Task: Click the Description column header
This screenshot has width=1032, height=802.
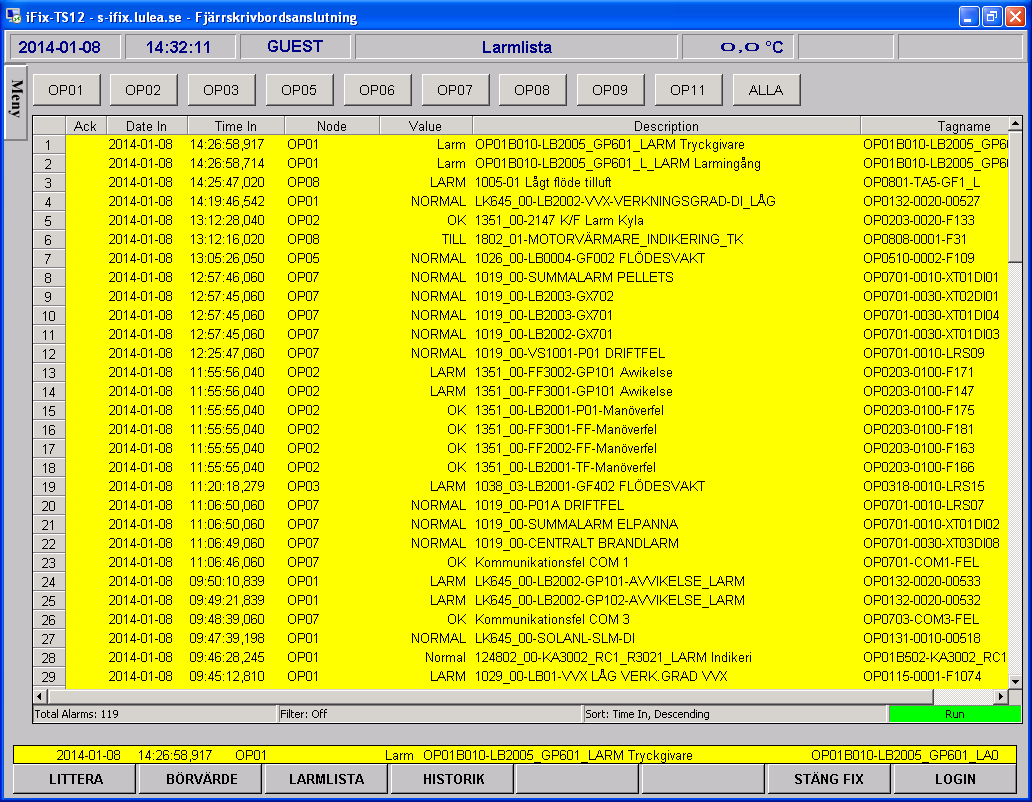Action: point(666,126)
